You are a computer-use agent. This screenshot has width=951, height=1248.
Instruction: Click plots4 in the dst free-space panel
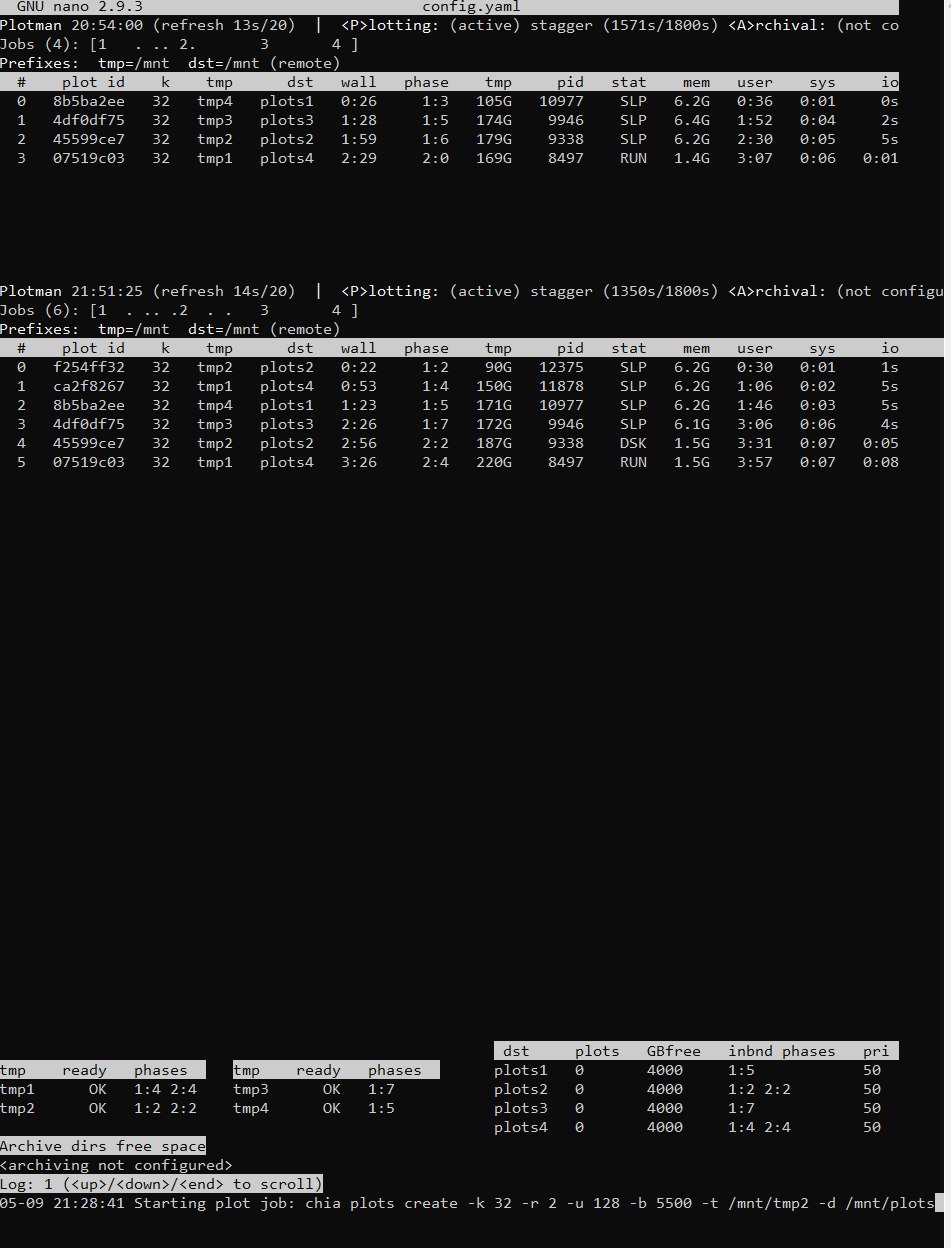click(521, 1127)
